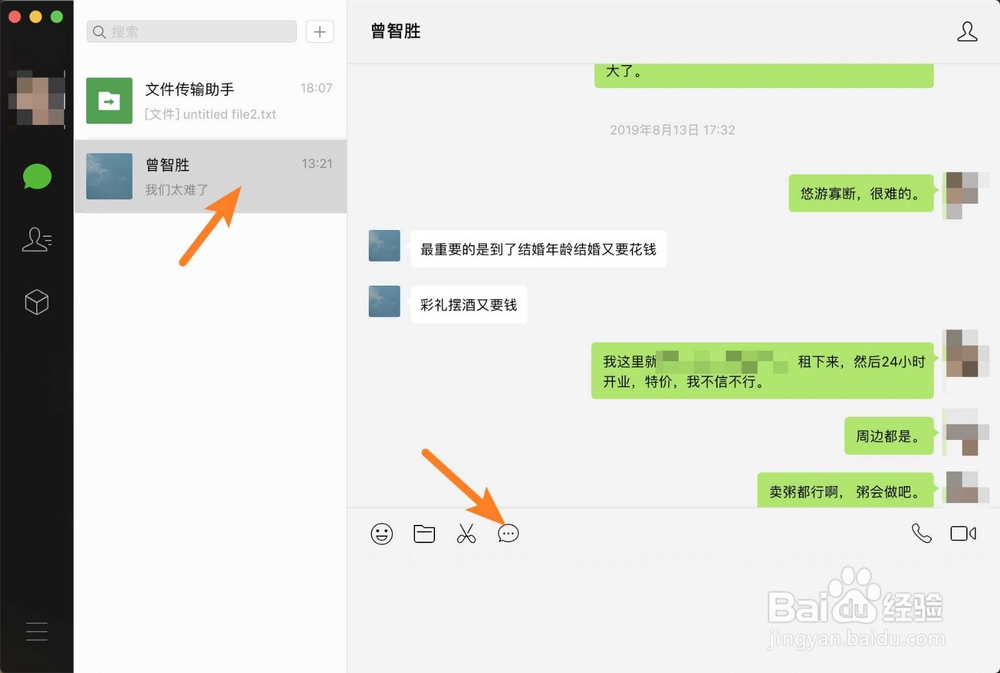Switch to the Contacts sidebar icon
Screen dimensions: 1000x673
[37, 239]
